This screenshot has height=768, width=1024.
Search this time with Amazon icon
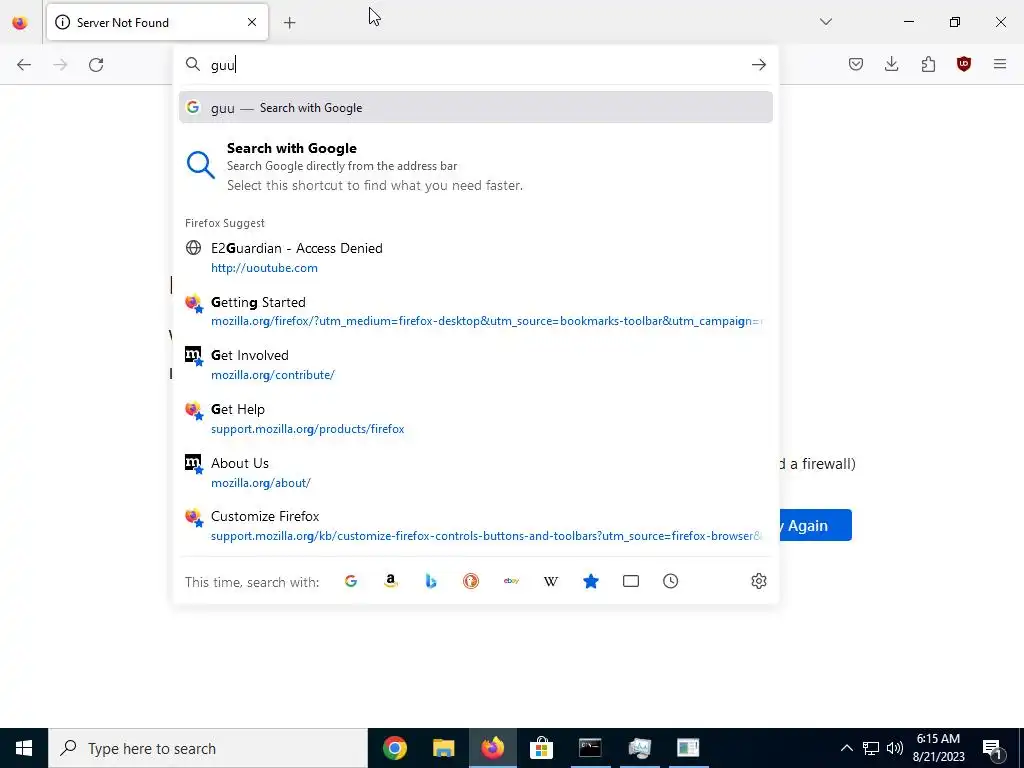click(x=391, y=581)
